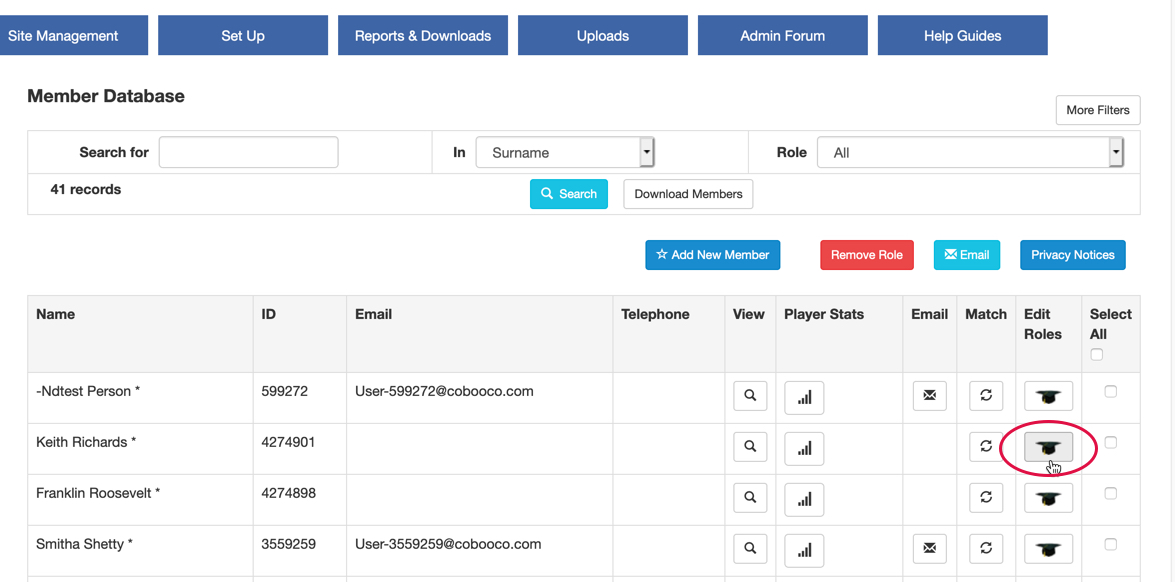Send email to -Ndtest Person via envelope icon
This screenshot has width=1175, height=582.
point(929,396)
